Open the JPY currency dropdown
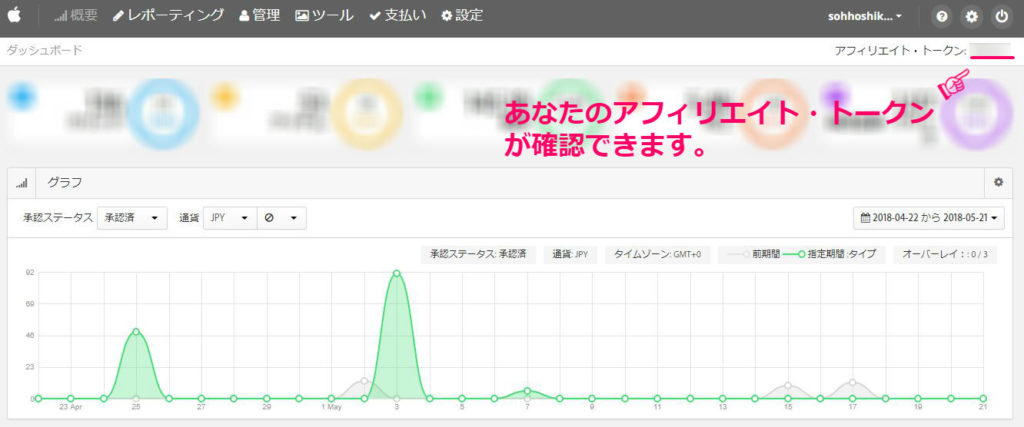This screenshot has height=427, width=1024. click(230, 219)
